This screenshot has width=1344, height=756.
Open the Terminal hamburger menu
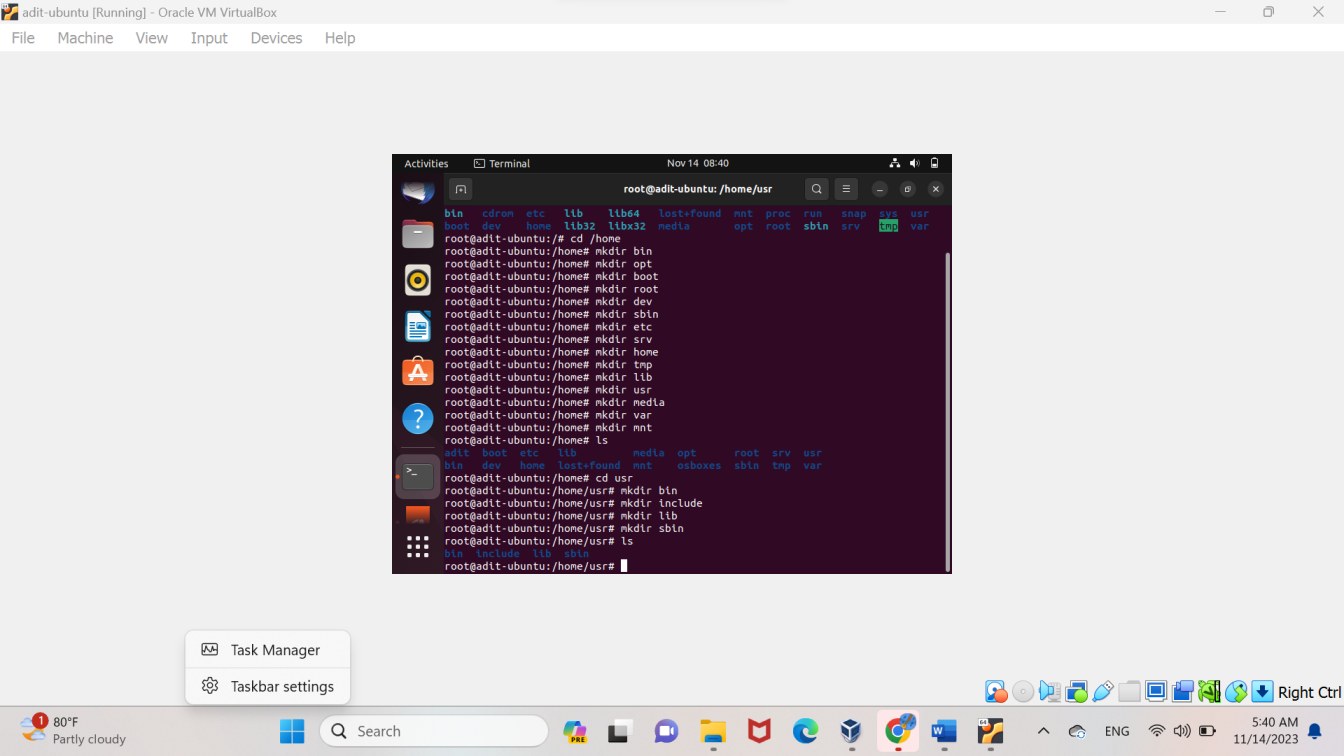pos(846,189)
